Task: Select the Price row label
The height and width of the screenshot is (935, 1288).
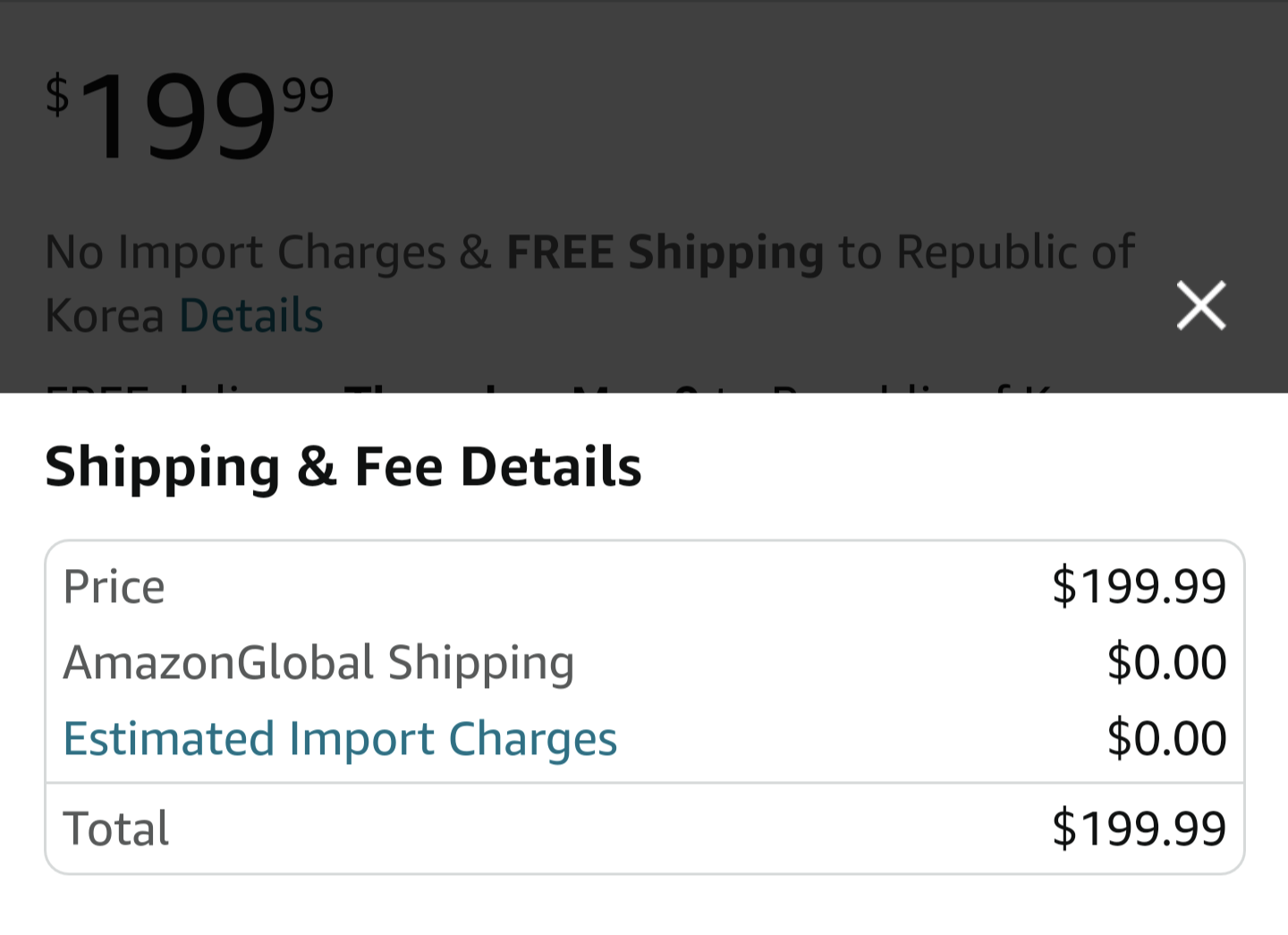Action: coord(114,587)
